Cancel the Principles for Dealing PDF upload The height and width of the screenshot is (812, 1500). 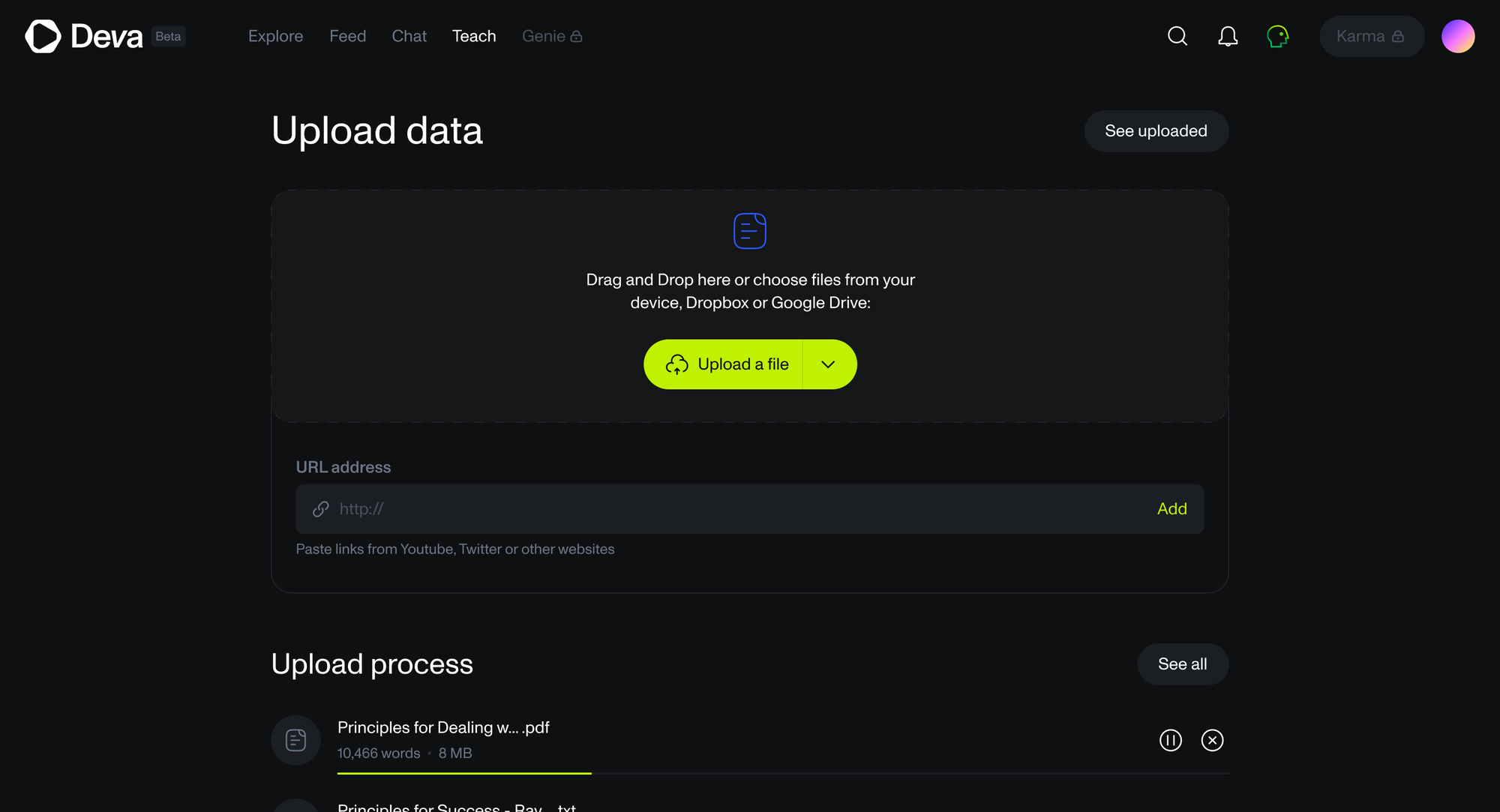click(x=1212, y=740)
